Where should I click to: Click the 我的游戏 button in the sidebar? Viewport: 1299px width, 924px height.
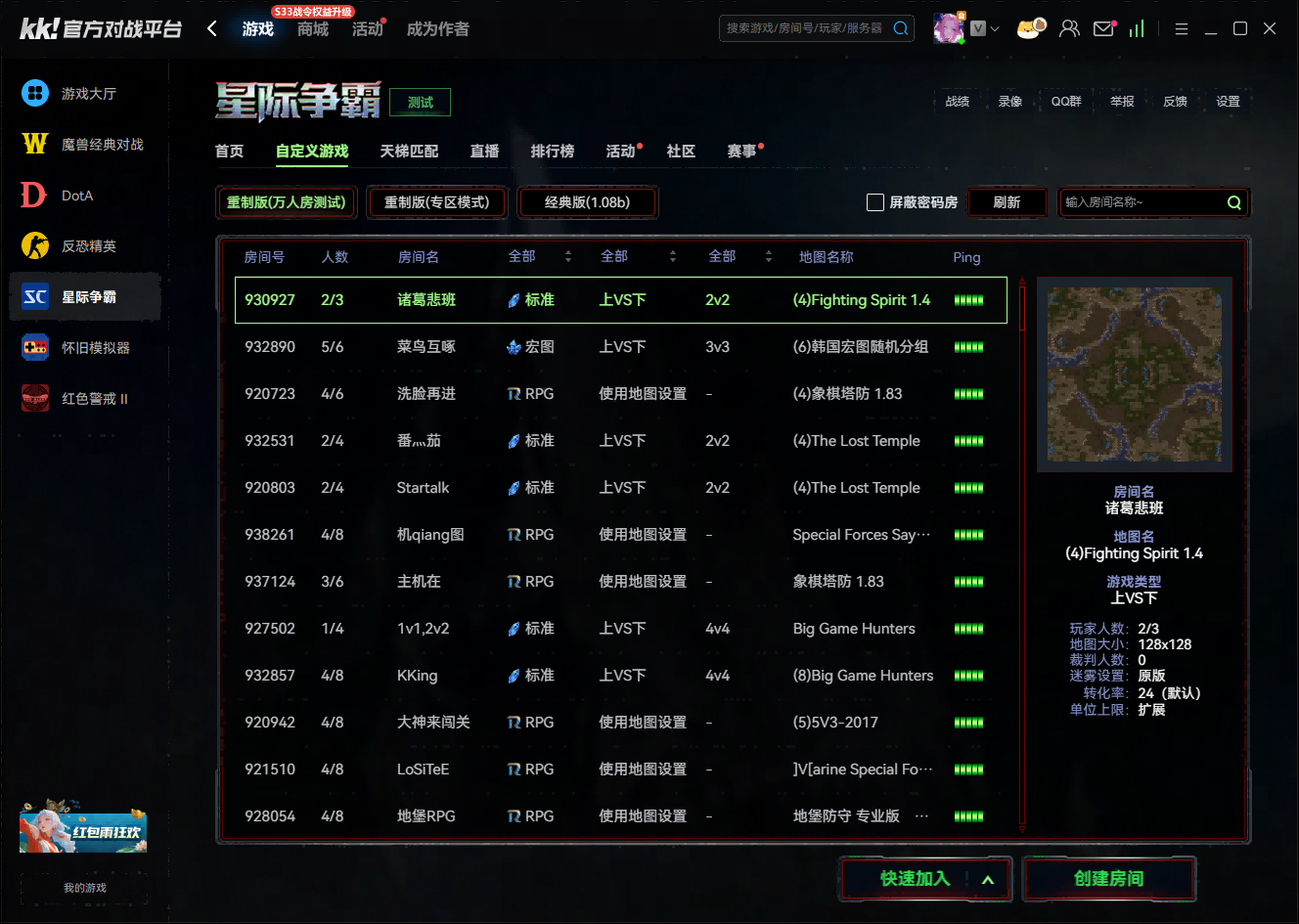85,888
